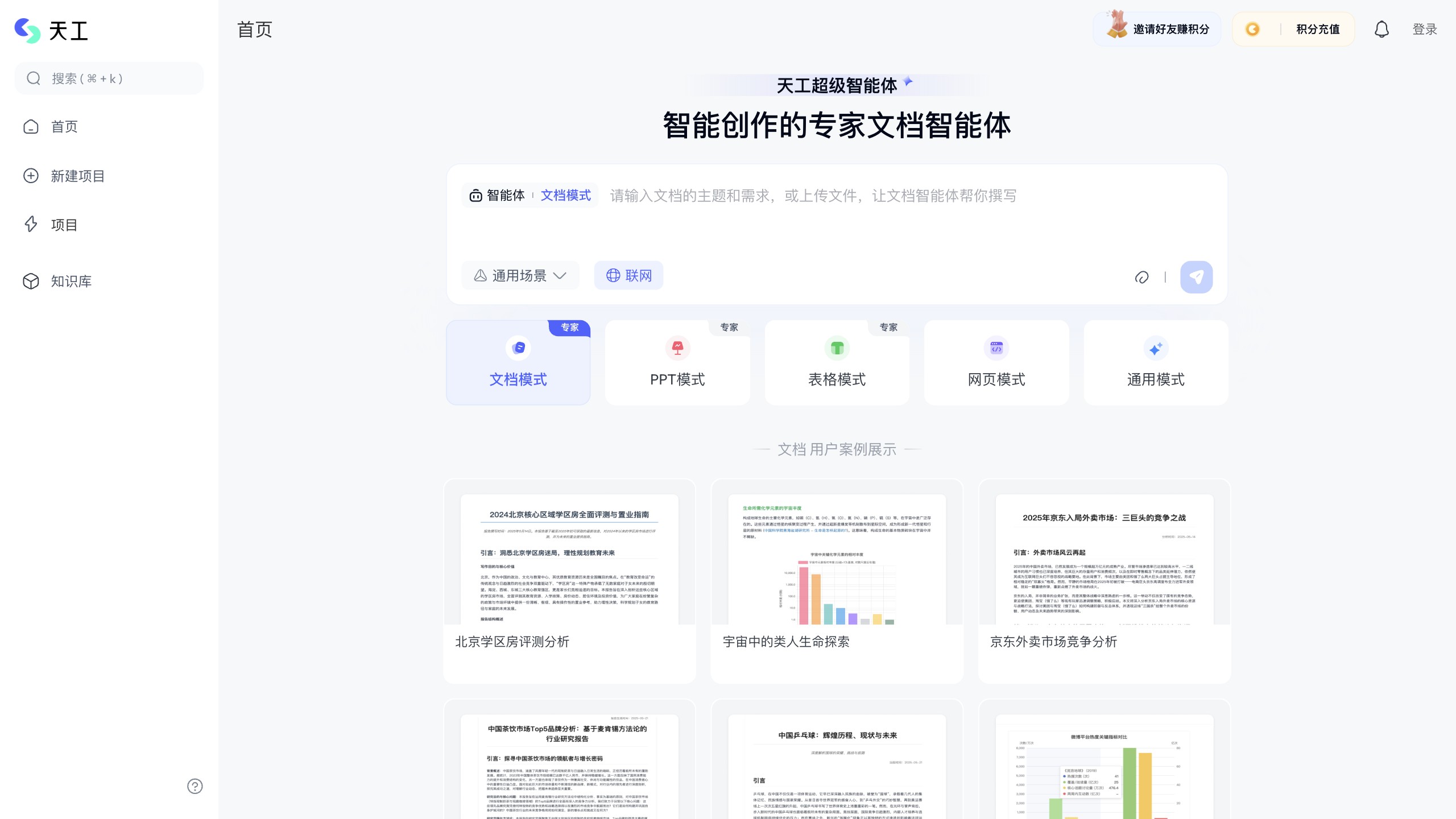
Task: Click the notification bell icon
Action: [x=1381, y=29]
